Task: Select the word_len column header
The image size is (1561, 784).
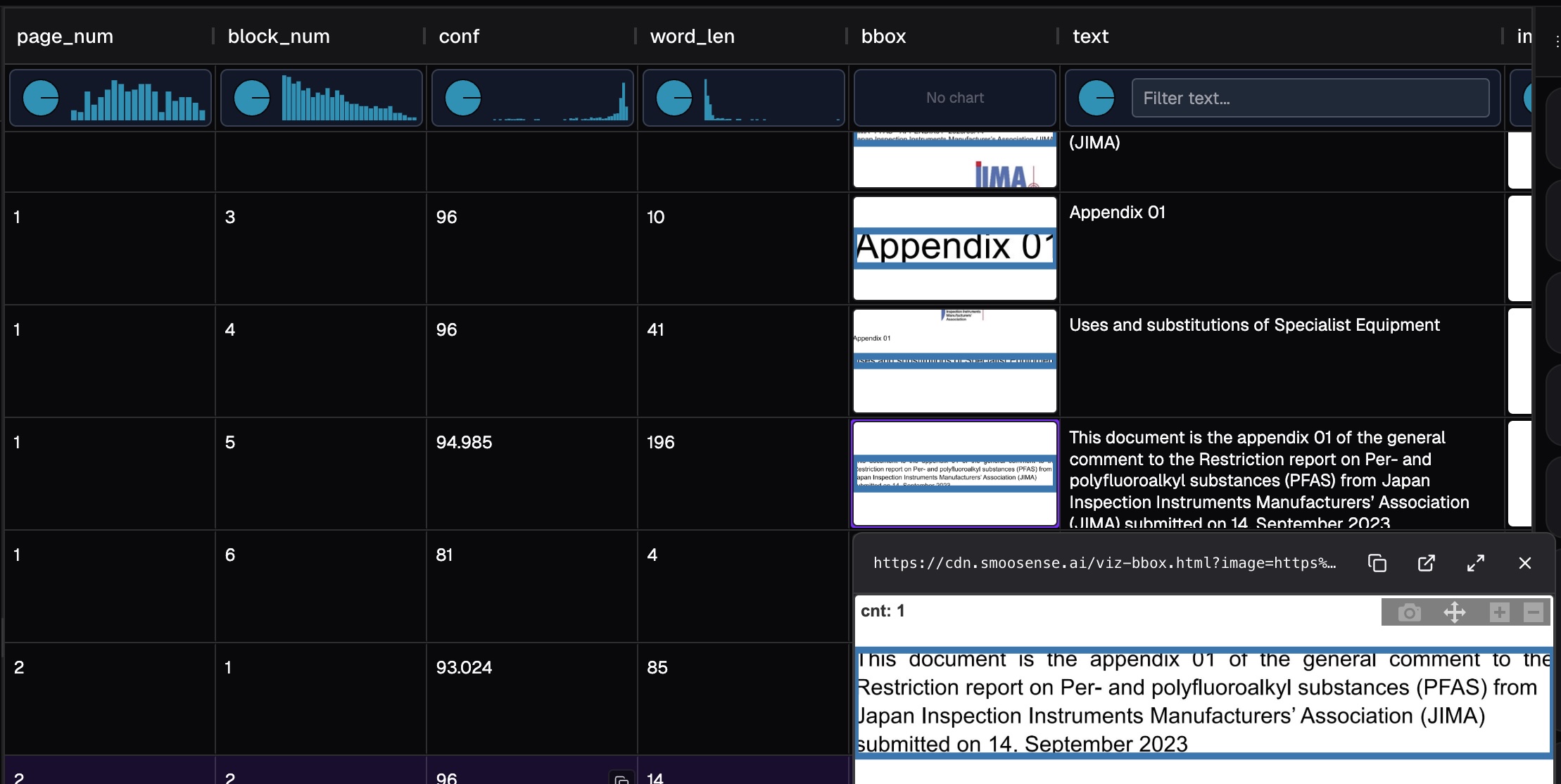Action: (x=692, y=37)
